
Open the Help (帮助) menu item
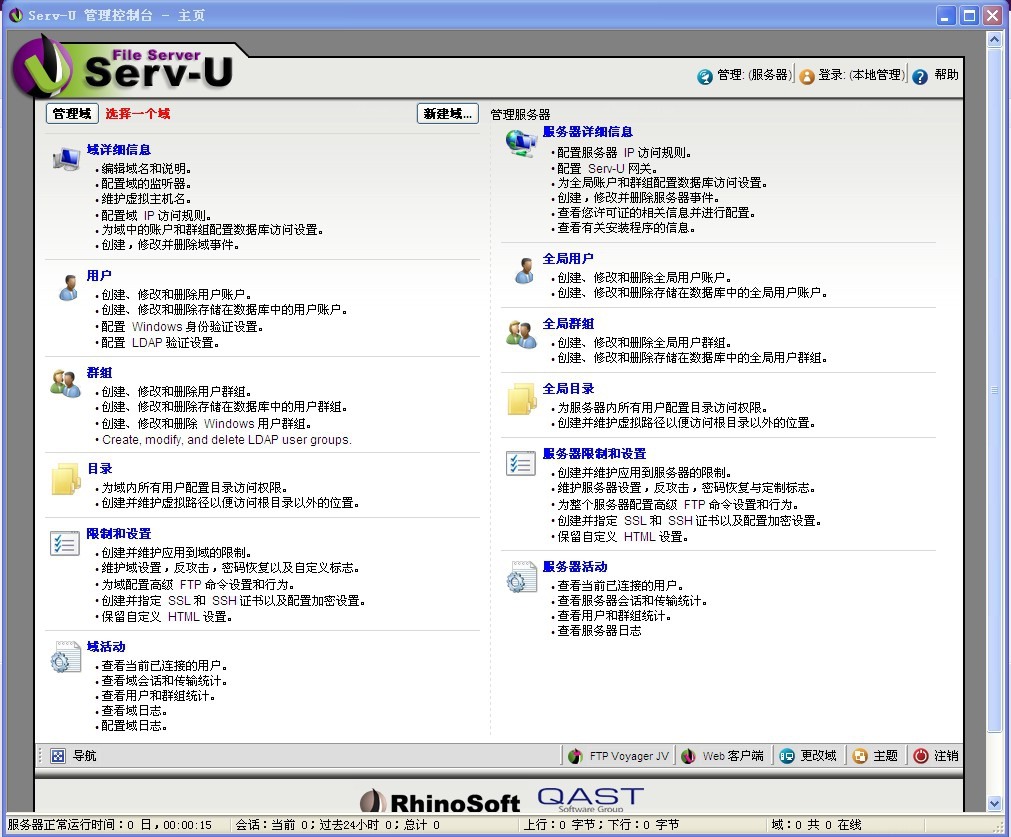coord(935,75)
